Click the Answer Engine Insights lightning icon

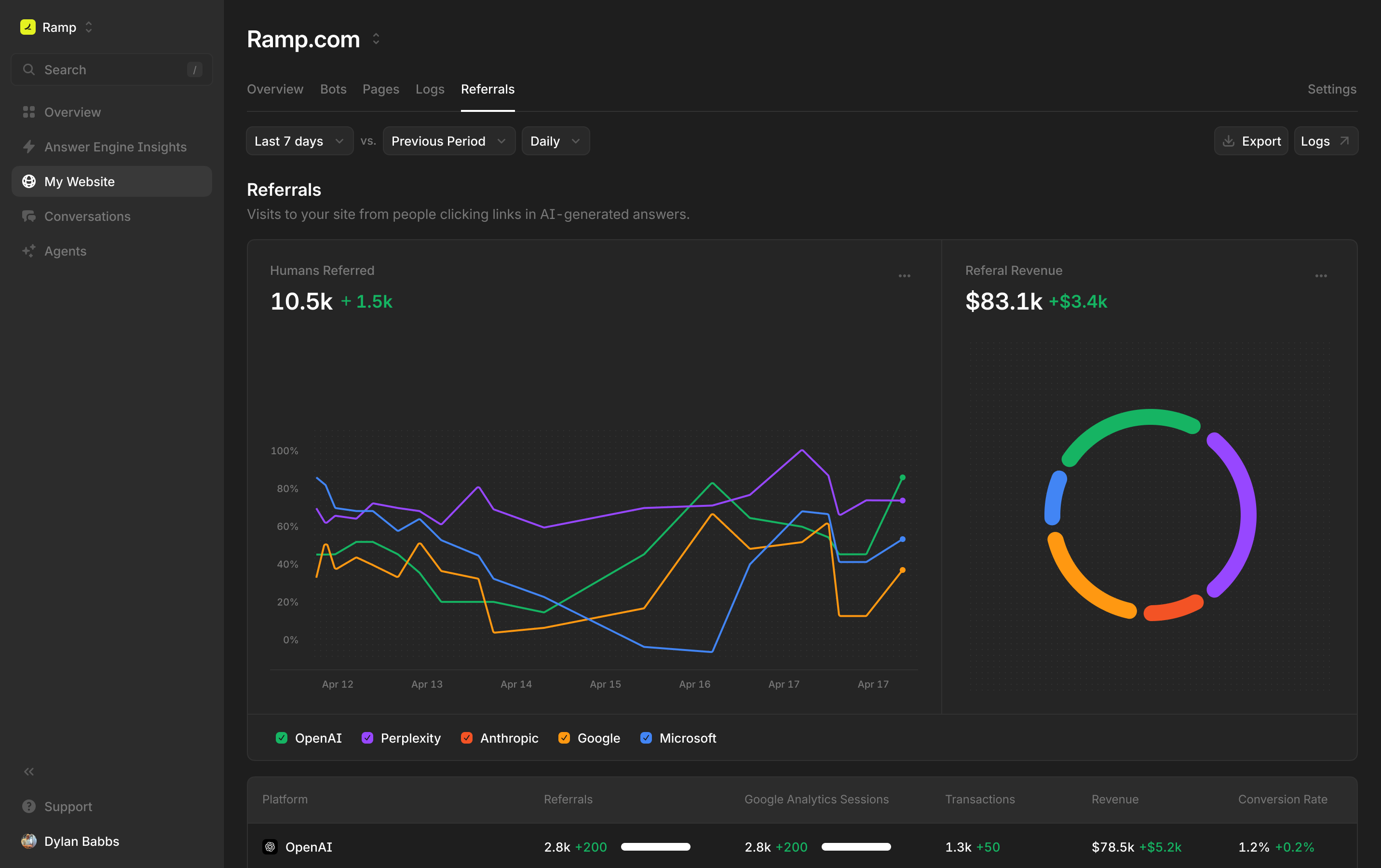click(28, 147)
